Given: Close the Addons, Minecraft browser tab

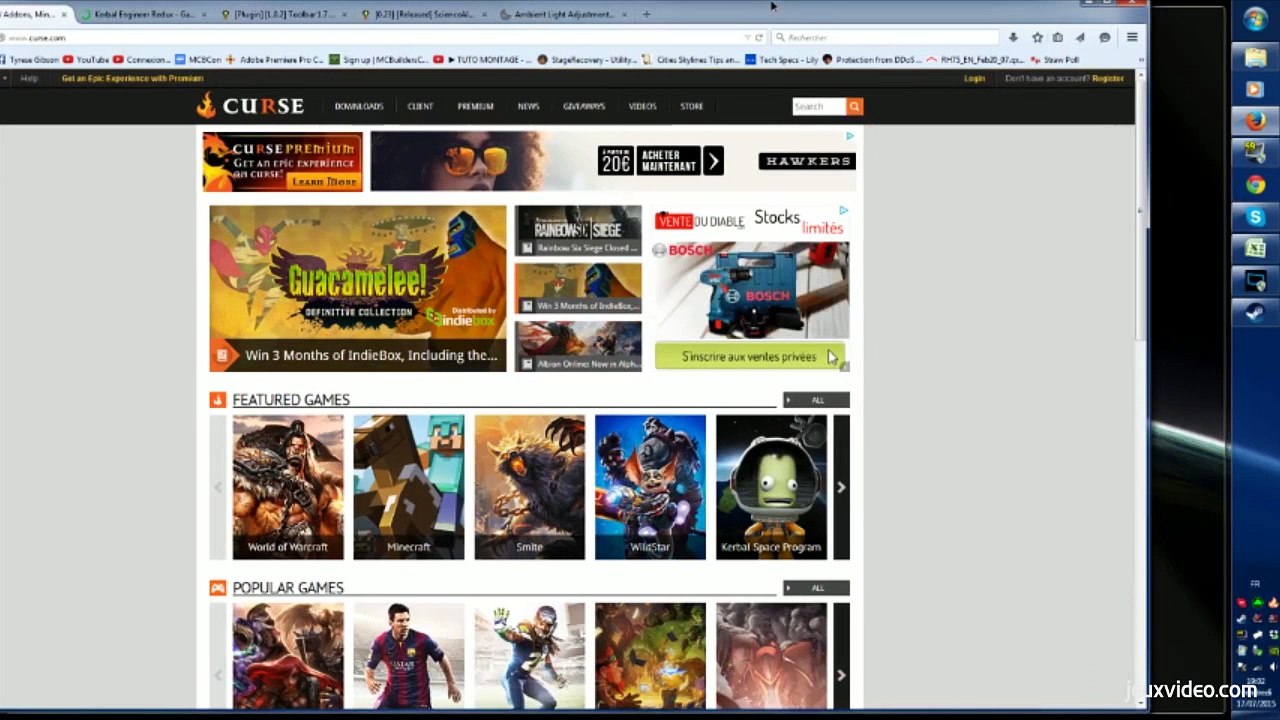Looking at the screenshot, I should click(64, 14).
